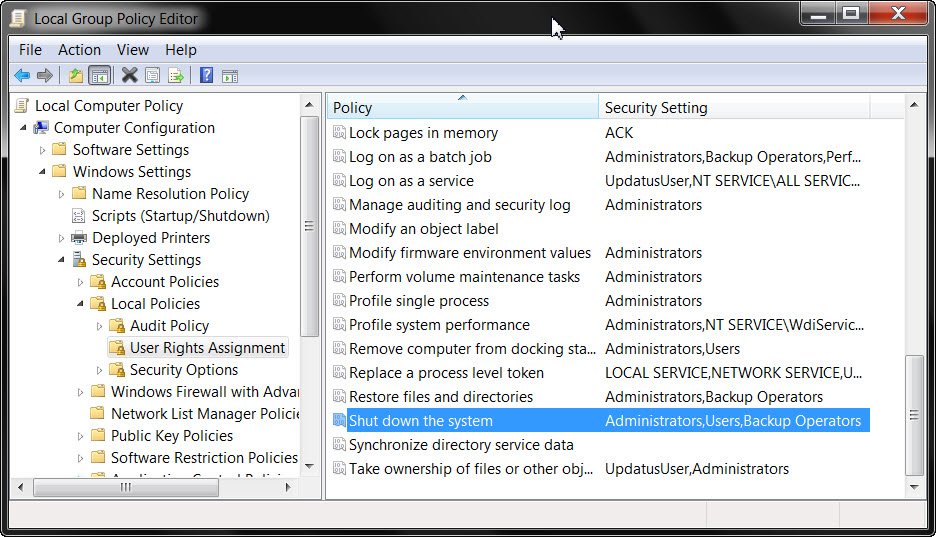The image size is (936, 537).
Task: Open the Help menu
Action: 181,50
